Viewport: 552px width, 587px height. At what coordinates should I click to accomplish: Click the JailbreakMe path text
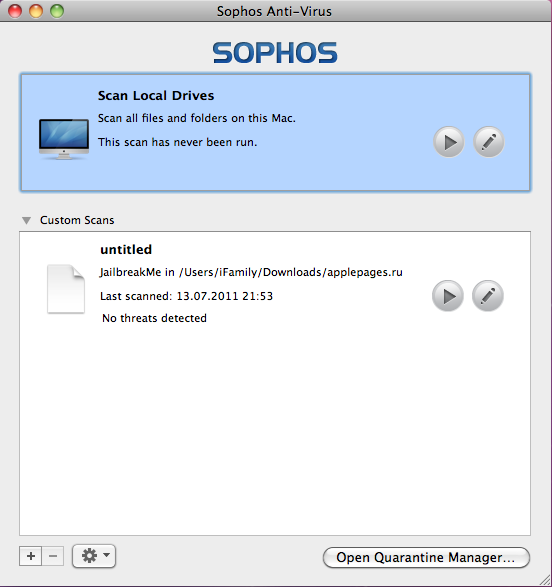pyautogui.click(x=251, y=272)
